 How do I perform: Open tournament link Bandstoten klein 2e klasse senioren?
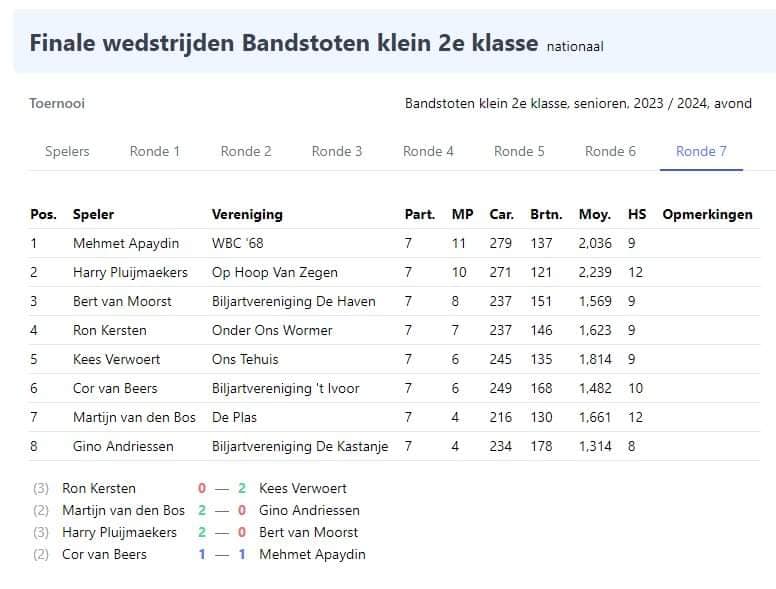tap(578, 103)
